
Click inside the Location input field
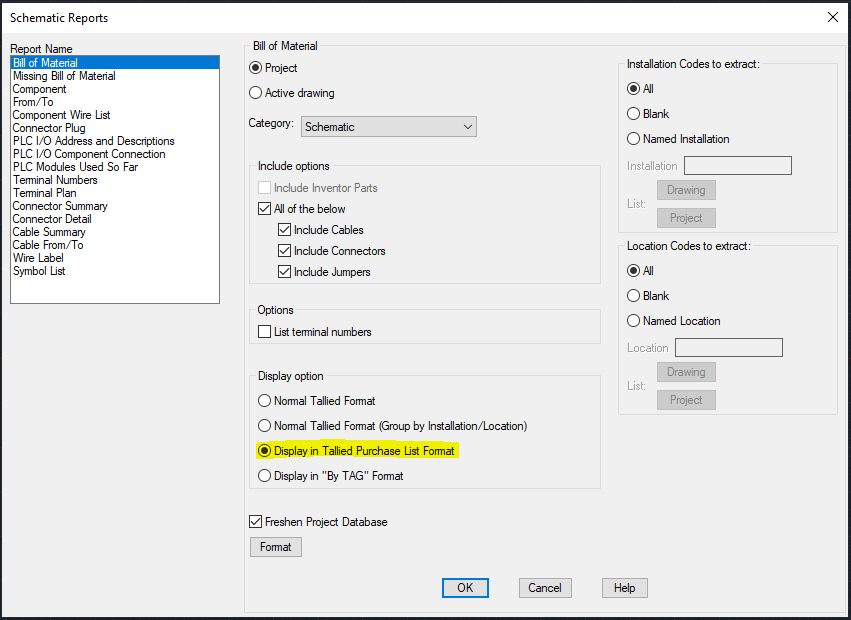coord(728,347)
